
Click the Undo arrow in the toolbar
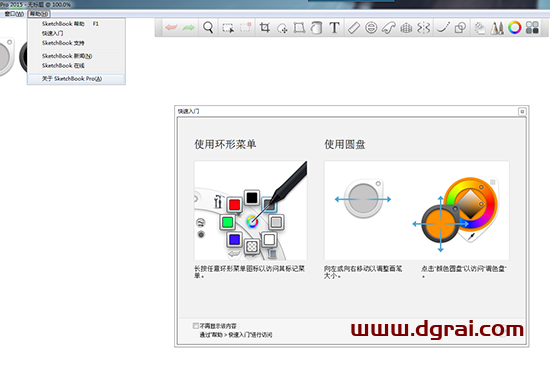(x=171, y=27)
